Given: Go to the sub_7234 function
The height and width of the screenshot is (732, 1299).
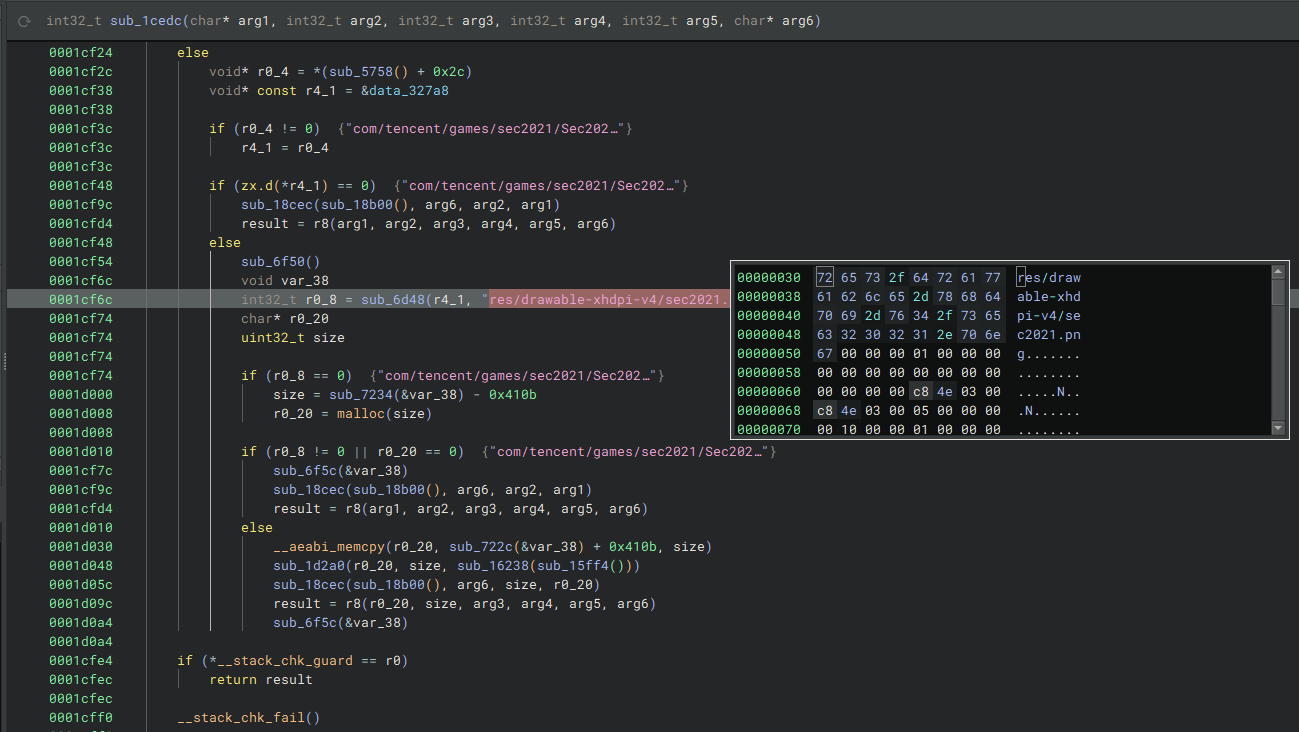Looking at the screenshot, I should pos(361,395).
